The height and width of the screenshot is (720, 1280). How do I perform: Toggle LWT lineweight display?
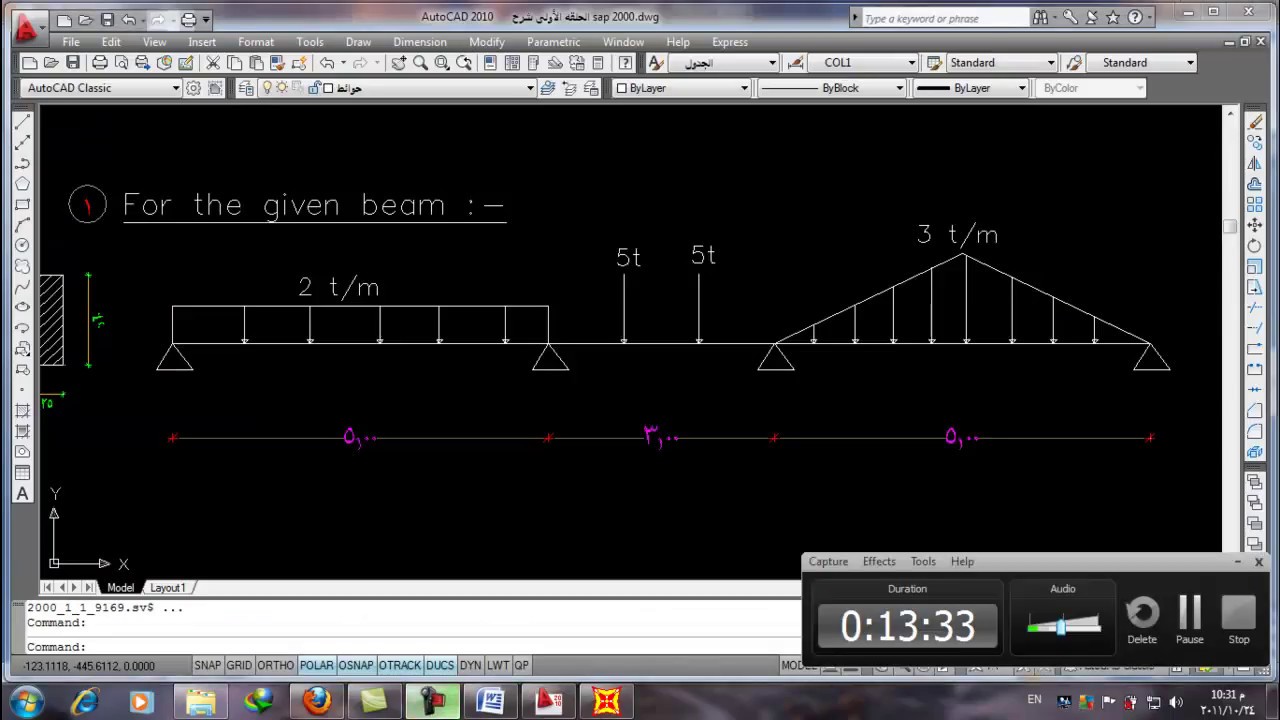[x=498, y=665]
